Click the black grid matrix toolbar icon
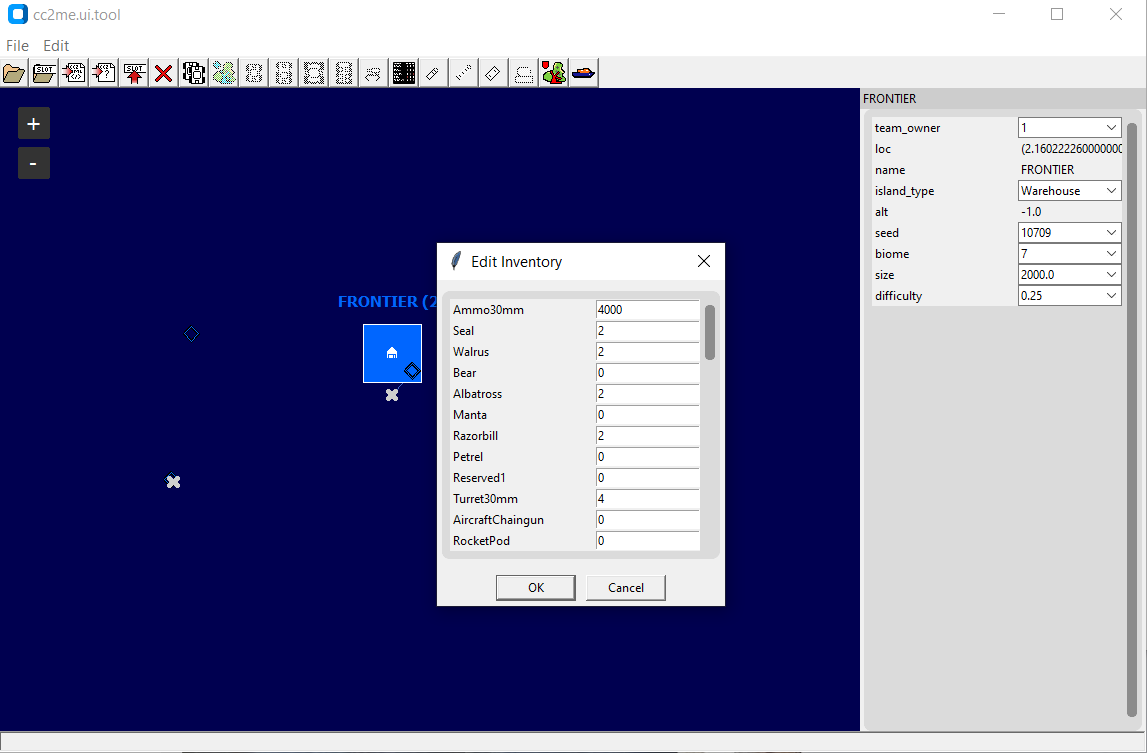The width and height of the screenshot is (1147, 753). click(403, 72)
